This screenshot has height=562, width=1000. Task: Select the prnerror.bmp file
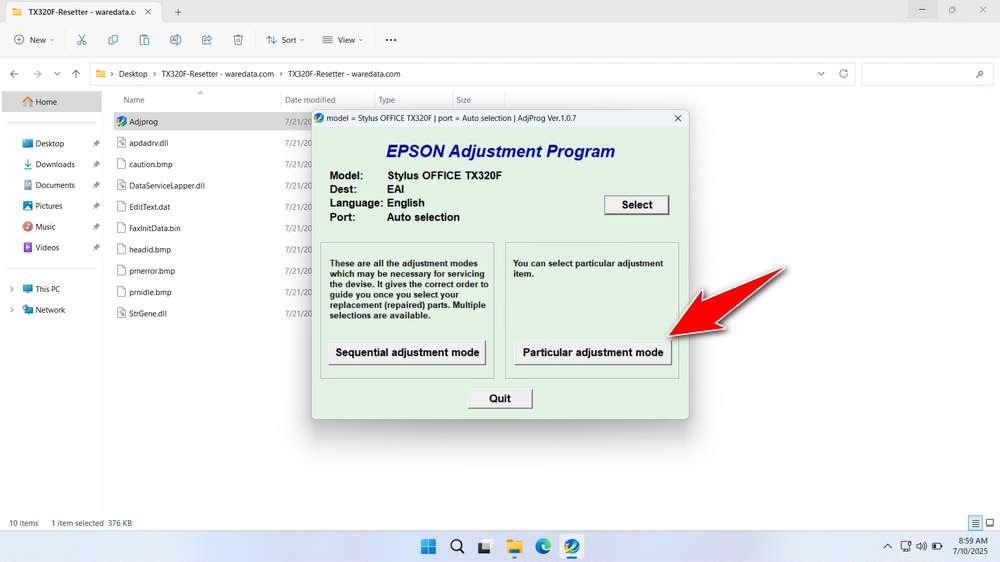[x=152, y=270]
